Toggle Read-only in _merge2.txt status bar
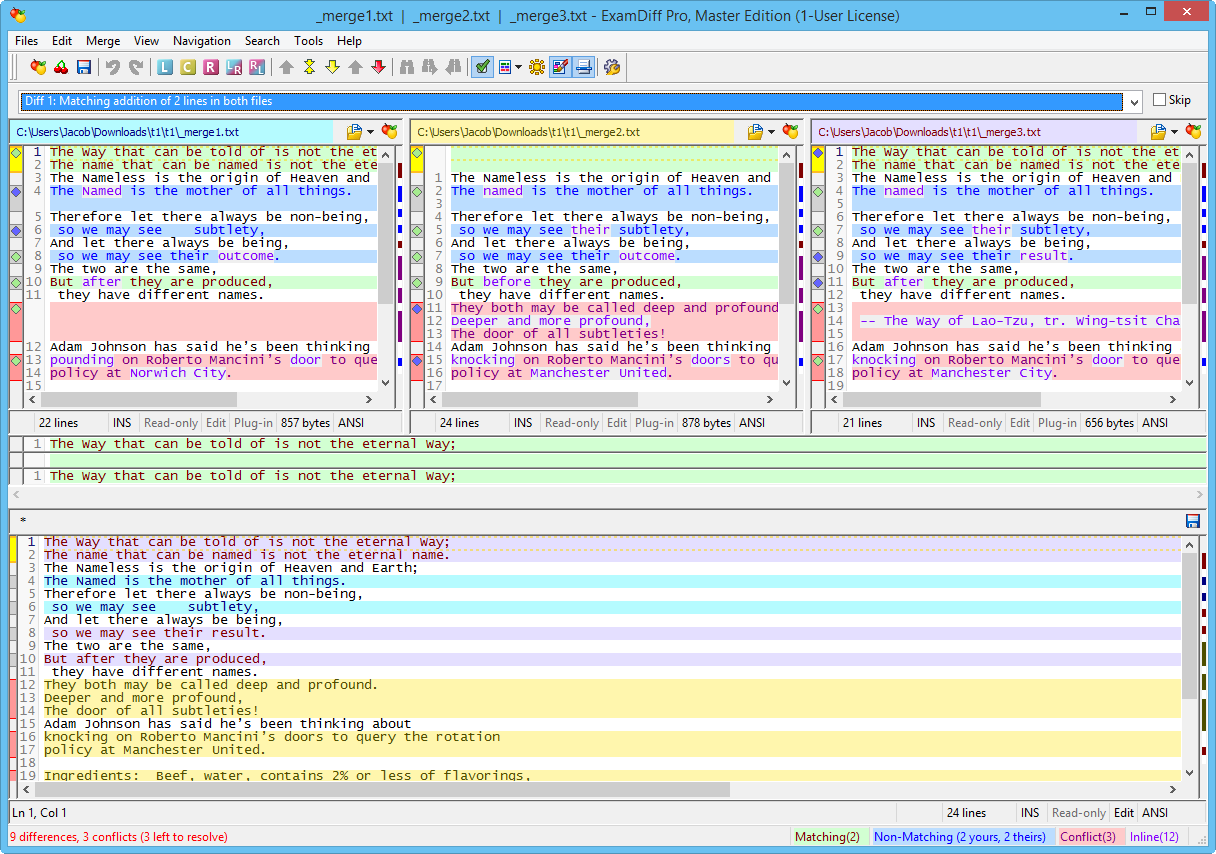Image resolution: width=1216 pixels, height=854 pixels. [x=571, y=423]
